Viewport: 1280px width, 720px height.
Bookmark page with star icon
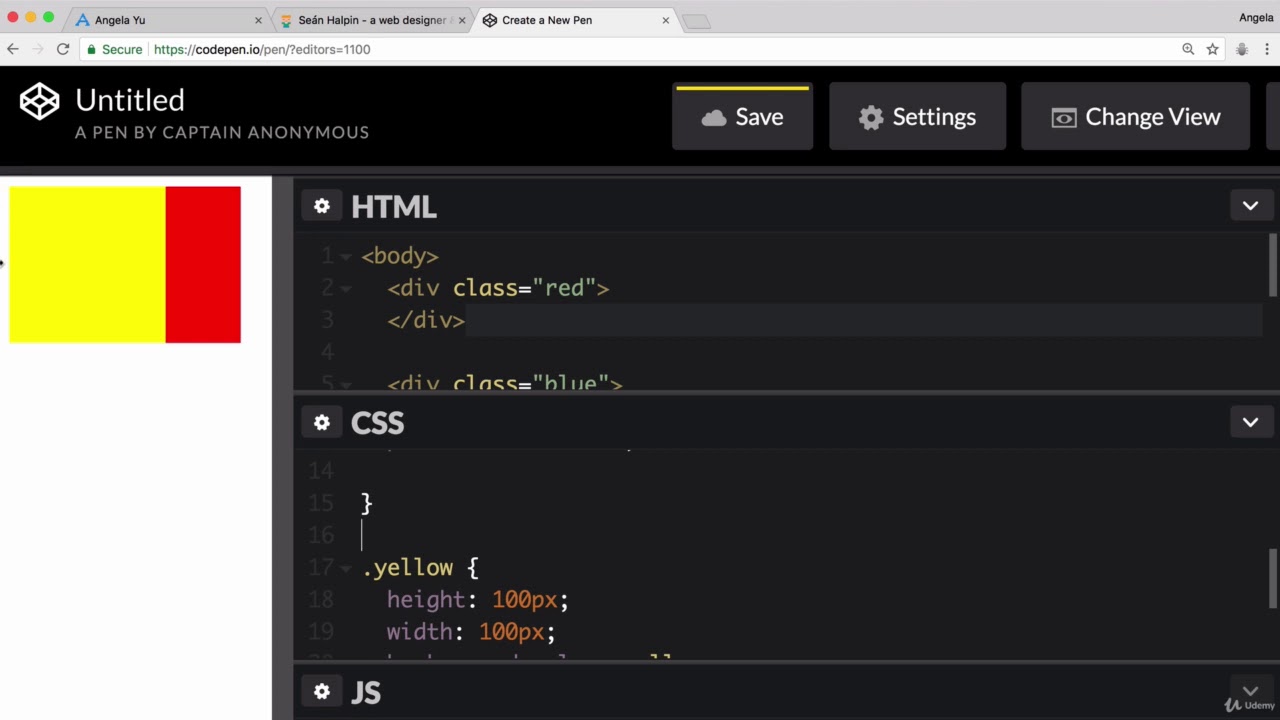(1212, 49)
